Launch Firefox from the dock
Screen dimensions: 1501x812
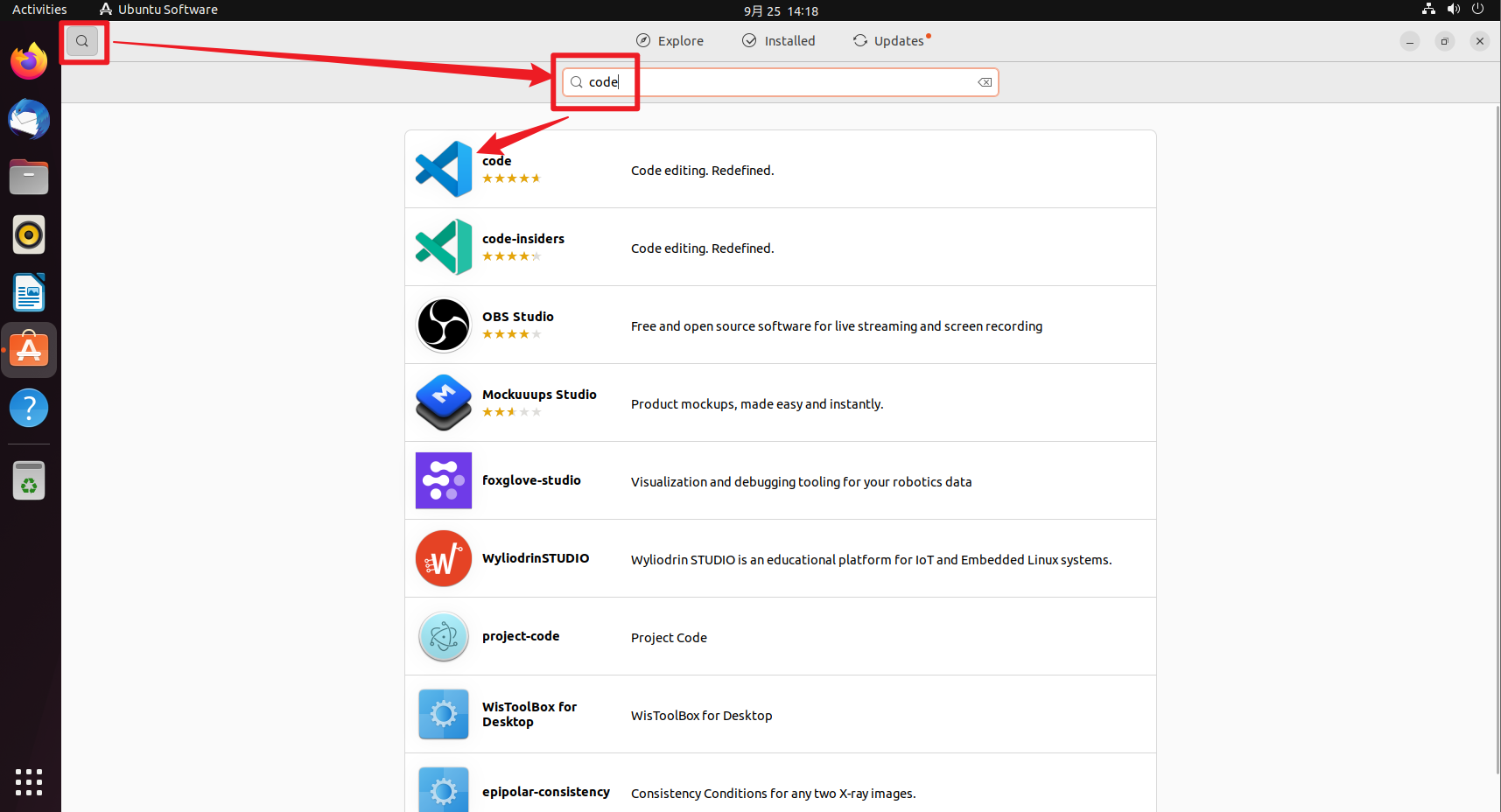click(x=29, y=61)
